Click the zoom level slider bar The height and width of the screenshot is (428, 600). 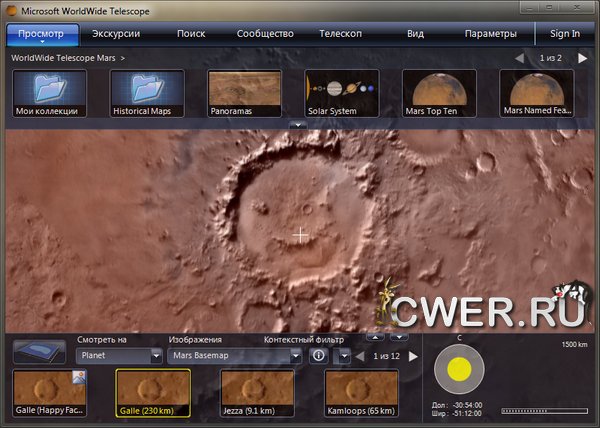[545, 410]
